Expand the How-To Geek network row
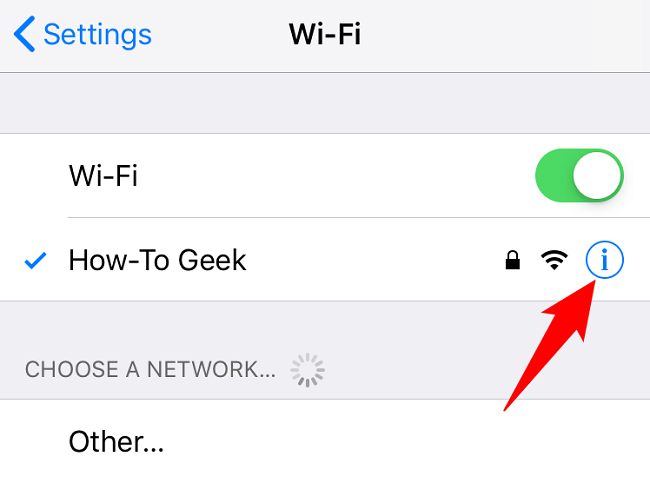The height and width of the screenshot is (483, 650). [x=325, y=260]
